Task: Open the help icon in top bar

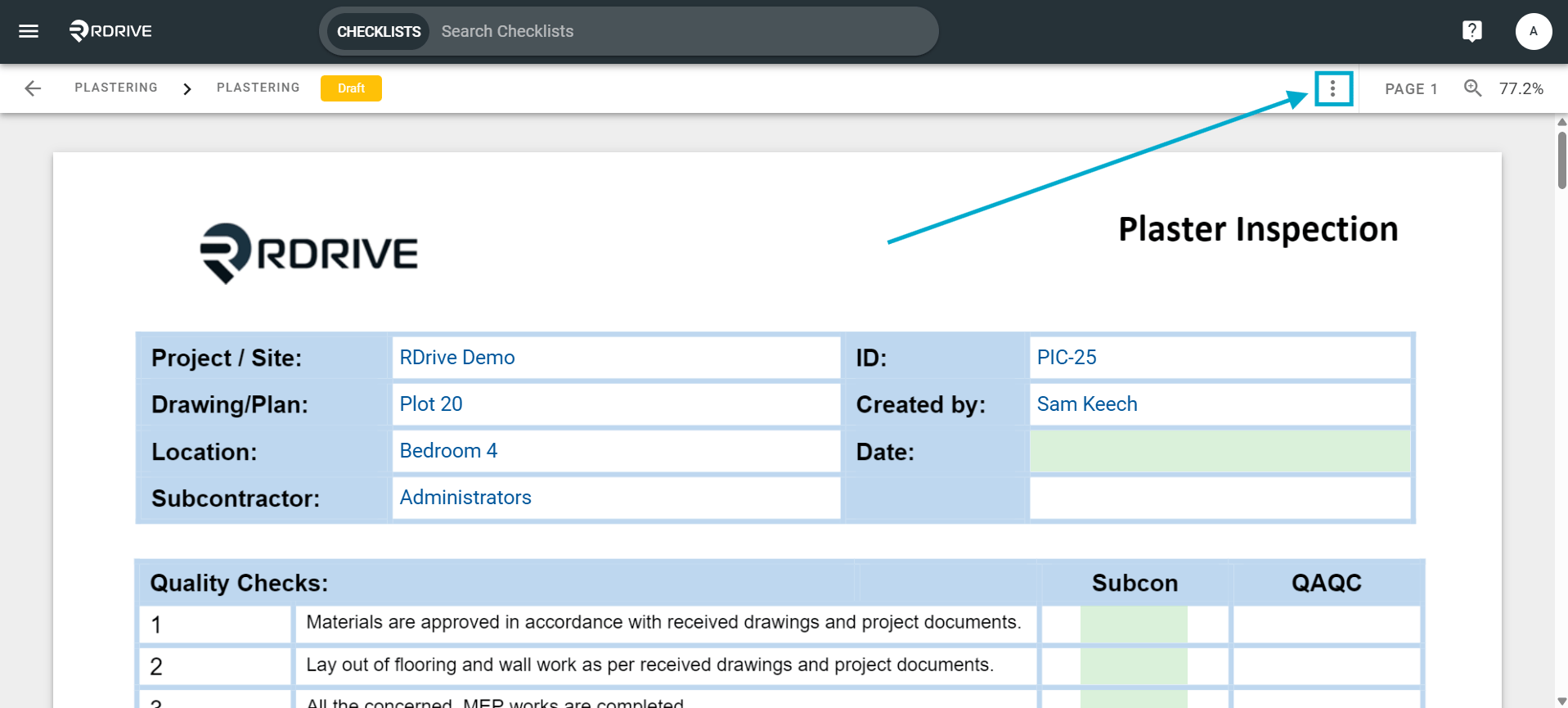Action: click(x=1471, y=31)
